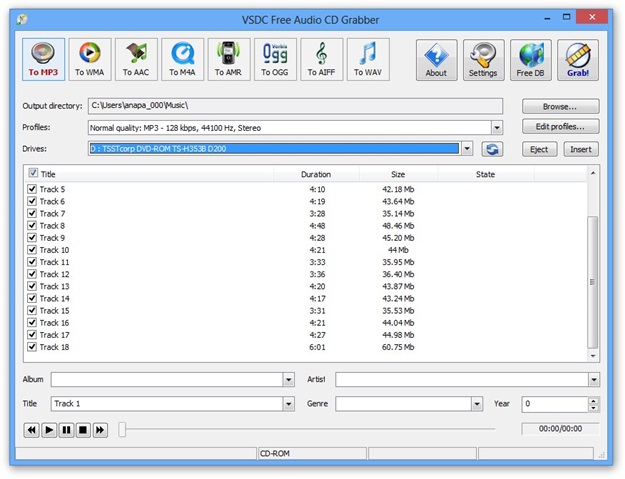
Task: Browse for output directory
Action: [x=560, y=107]
